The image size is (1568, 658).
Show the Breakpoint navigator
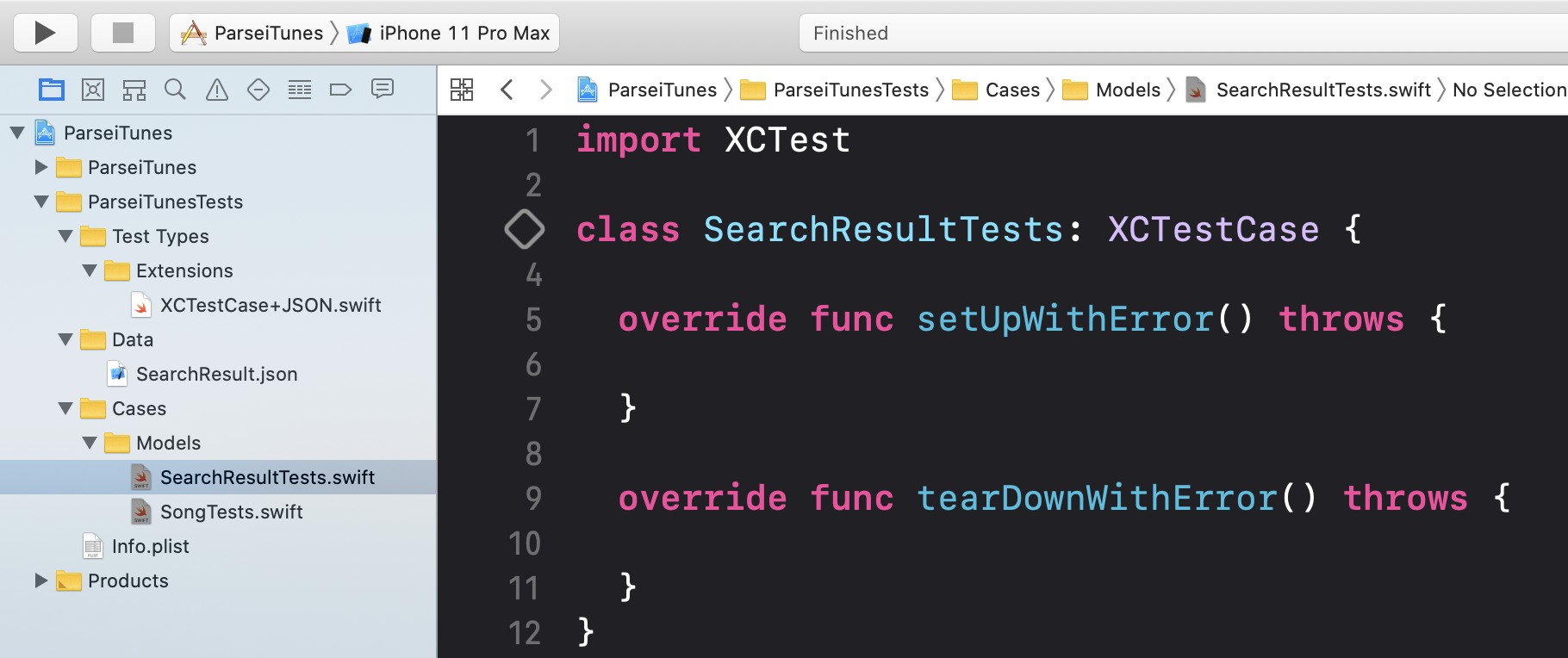(341, 90)
